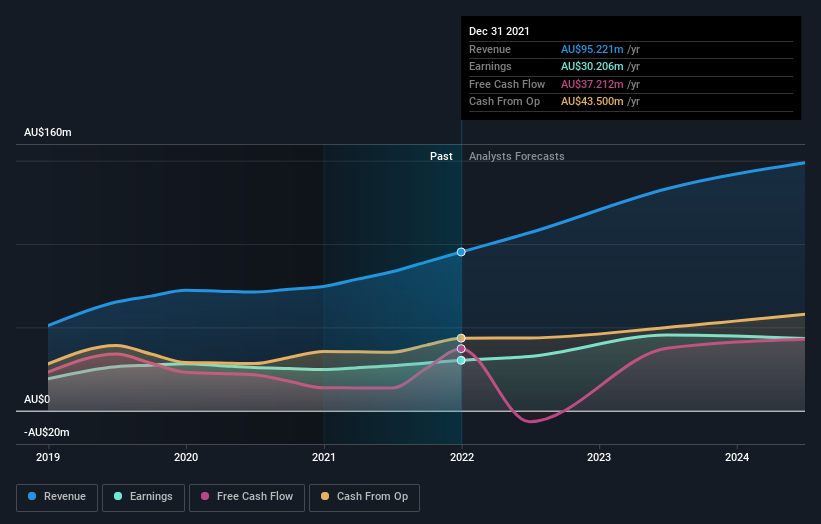Select the 2020 x-axis label

186,457
